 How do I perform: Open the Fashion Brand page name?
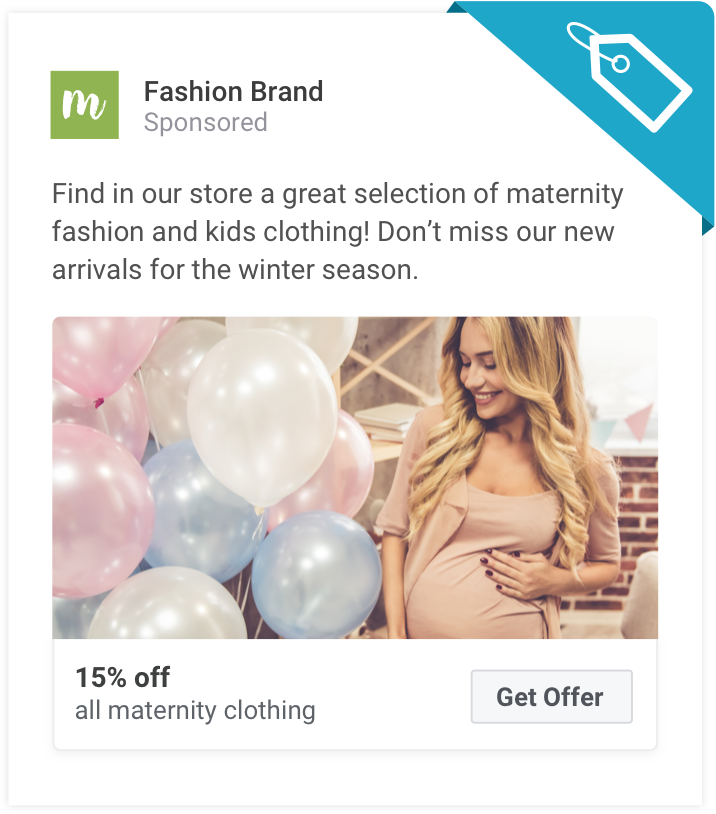(x=234, y=92)
